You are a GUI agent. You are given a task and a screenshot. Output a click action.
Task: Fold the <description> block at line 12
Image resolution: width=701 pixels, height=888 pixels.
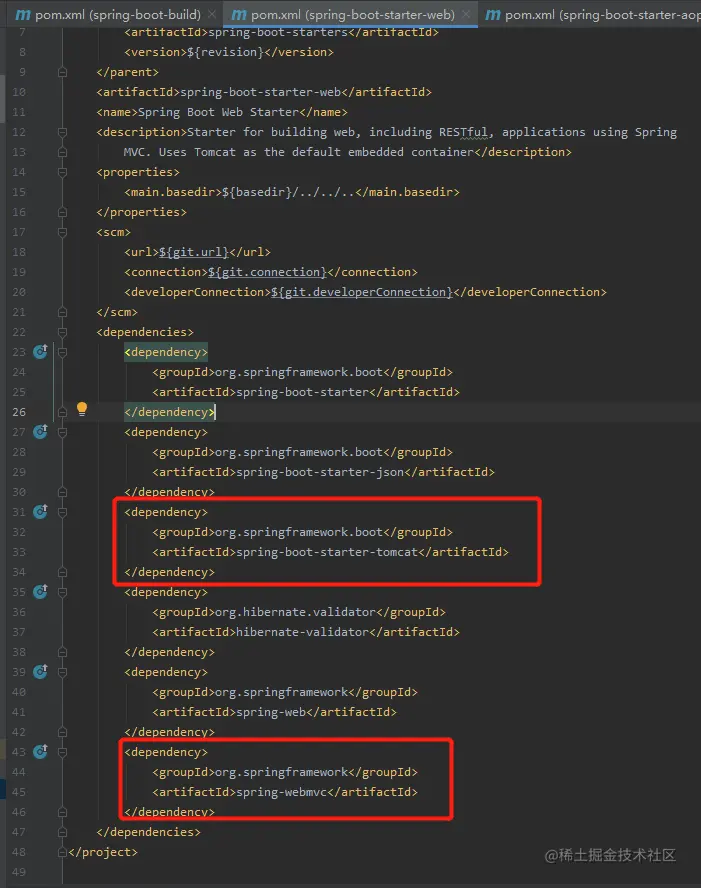point(62,132)
